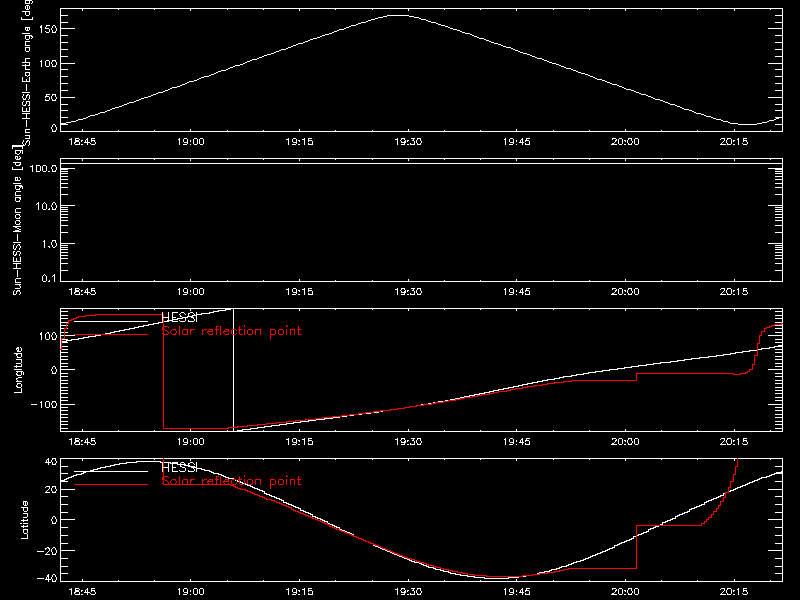
Task: Click white HESSI legend line in Longitude plot
Action: click(x=111, y=321)
